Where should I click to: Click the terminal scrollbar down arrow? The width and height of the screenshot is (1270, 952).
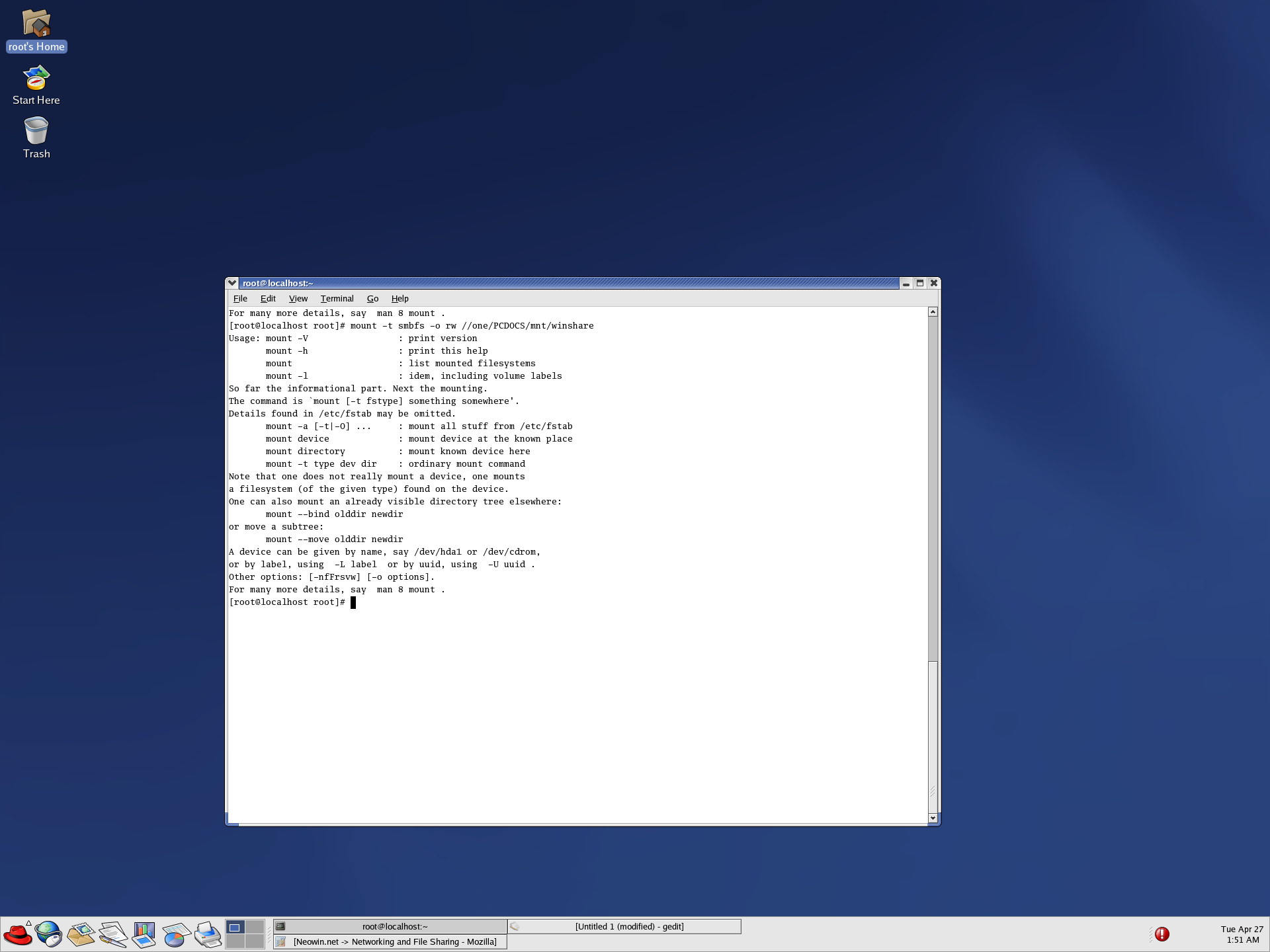pos(933,818)
